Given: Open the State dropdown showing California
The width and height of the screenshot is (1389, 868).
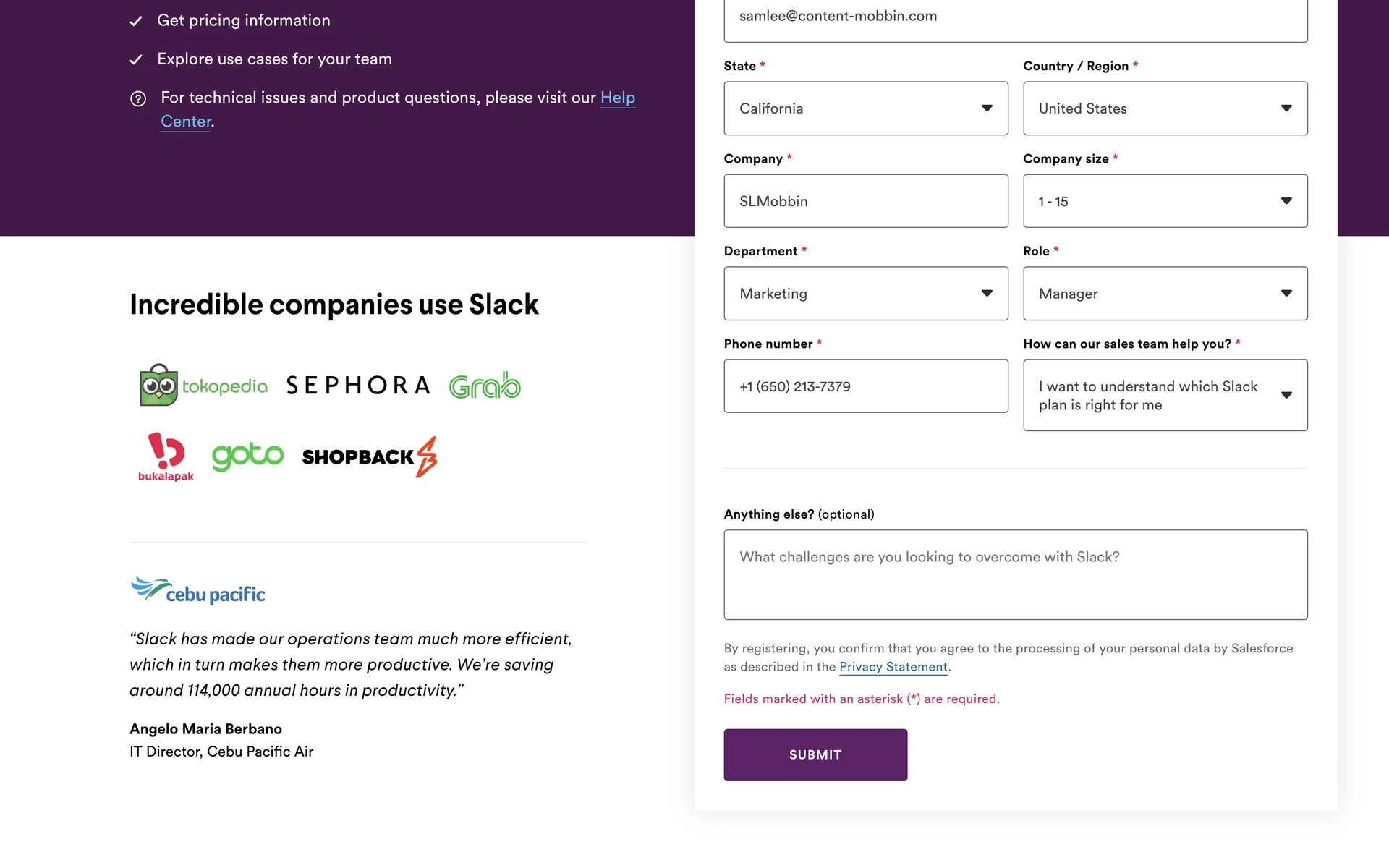Looking at the screenshot, I should [x=865, y=109].
